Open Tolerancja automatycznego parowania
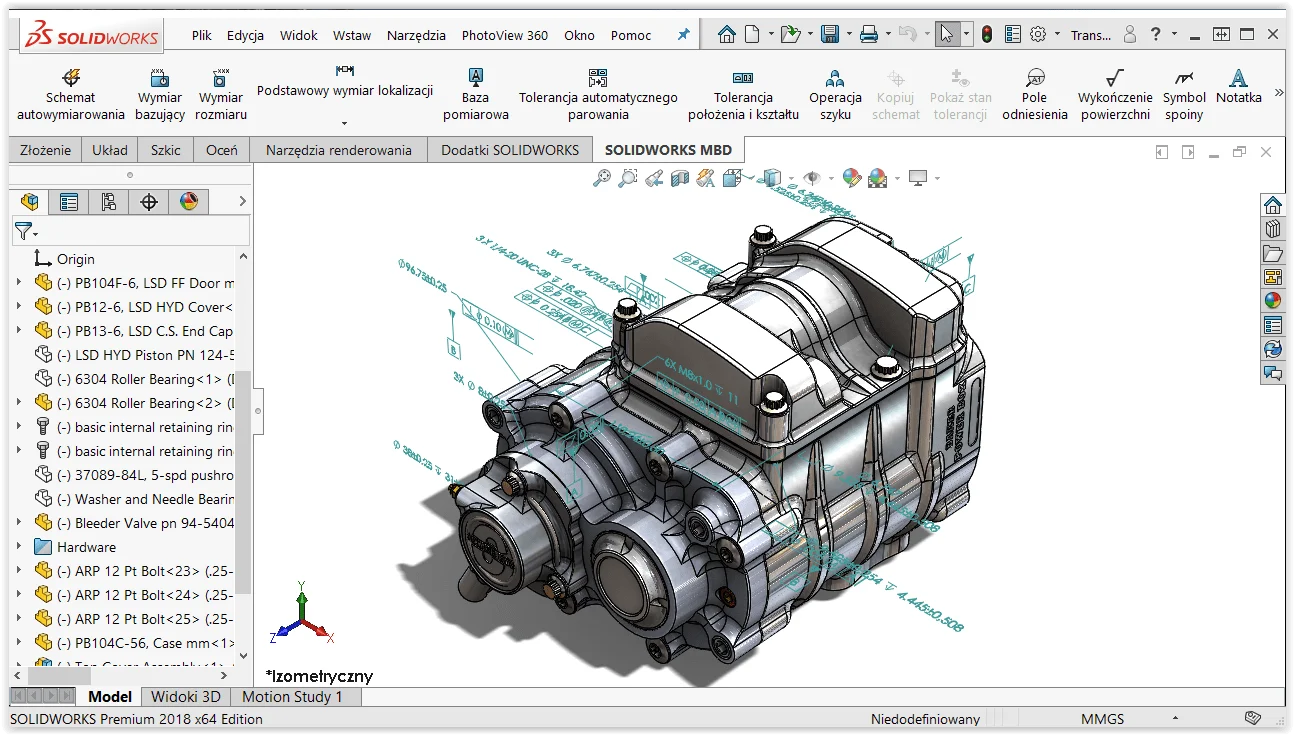Screen dimensions: 1294x735 598,94
